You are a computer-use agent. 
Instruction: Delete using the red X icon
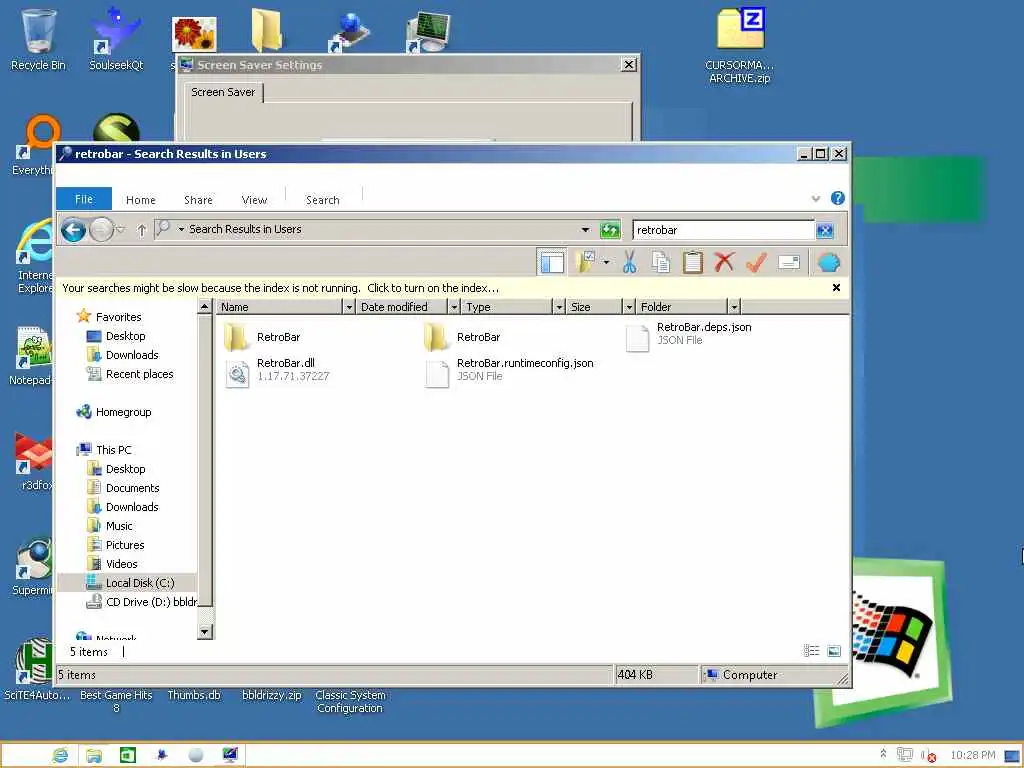click(x=724, y=263)
